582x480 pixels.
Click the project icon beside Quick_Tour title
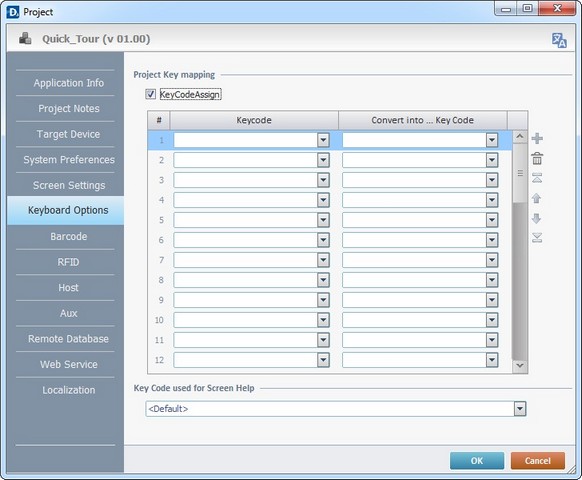(25, 38)
